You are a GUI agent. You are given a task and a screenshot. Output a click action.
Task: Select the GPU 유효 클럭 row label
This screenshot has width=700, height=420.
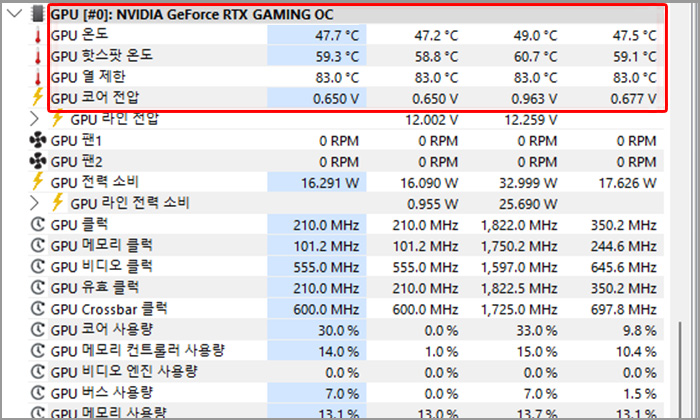pyautogui.click(x=95, y=287)
